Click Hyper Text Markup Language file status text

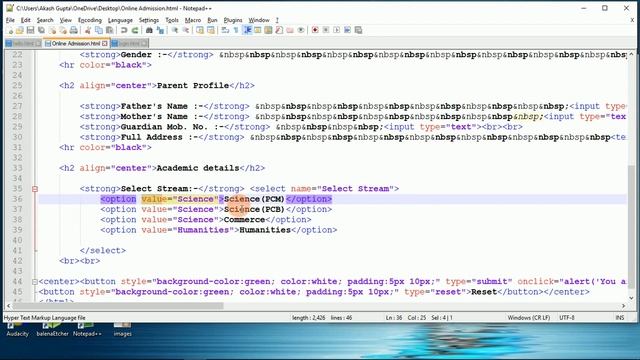(x=44, y=318)
